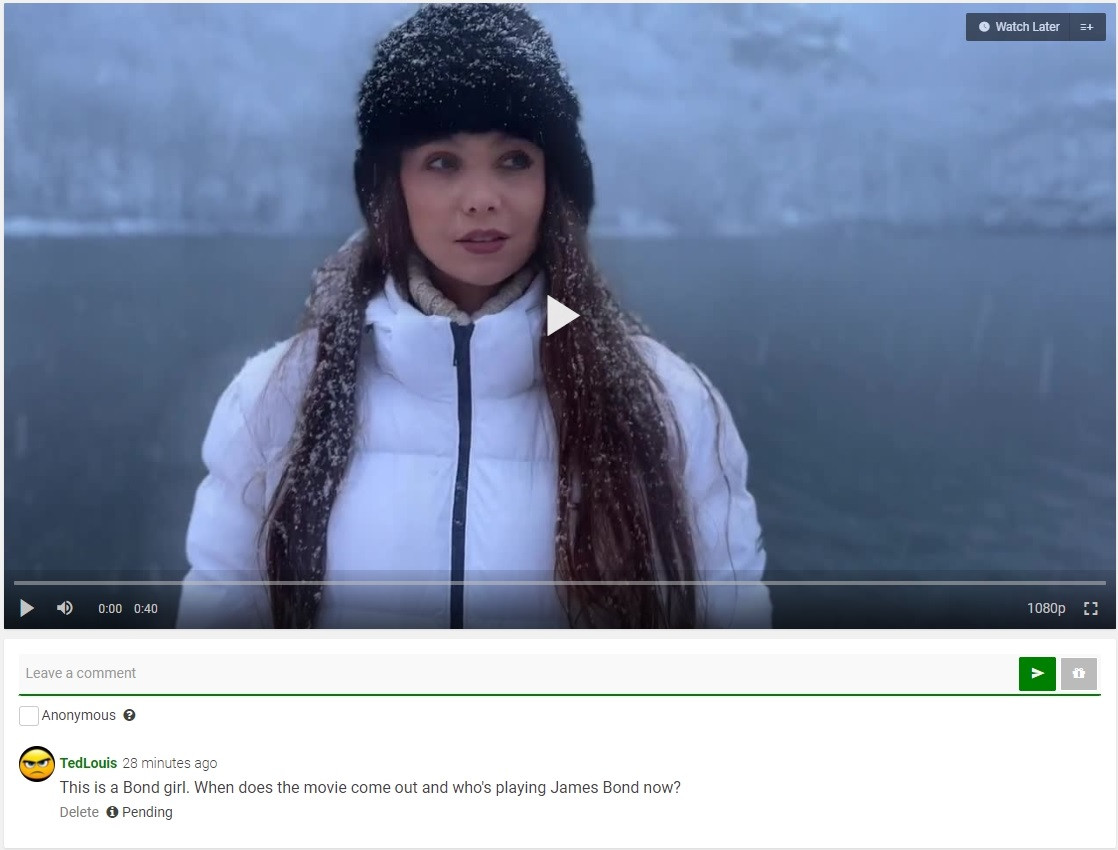Screen dimensions: 1118x850
Task: Click the 0:40 duration time display
Action: pos(145,608)
